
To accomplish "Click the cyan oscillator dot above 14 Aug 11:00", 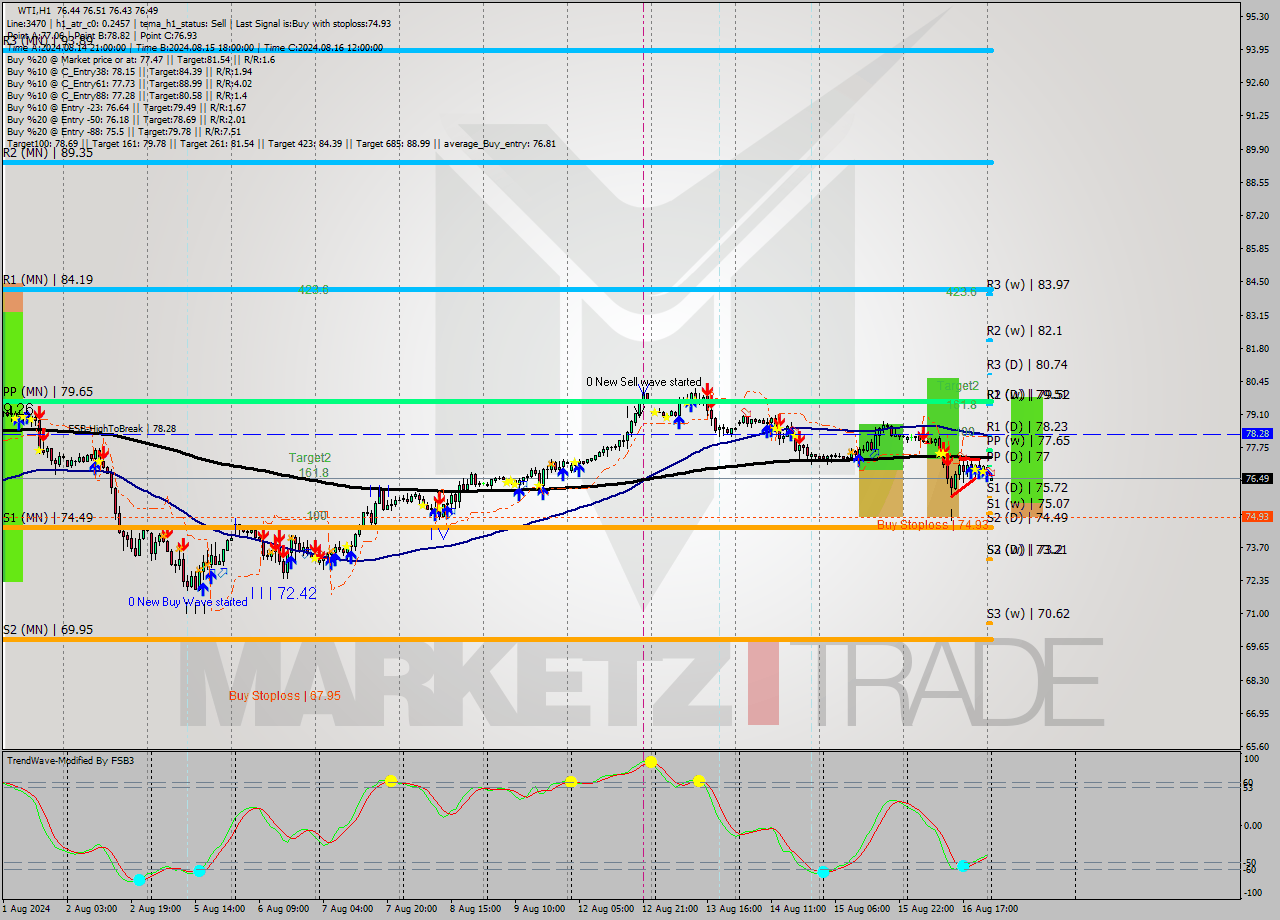I will coord(823,872).
